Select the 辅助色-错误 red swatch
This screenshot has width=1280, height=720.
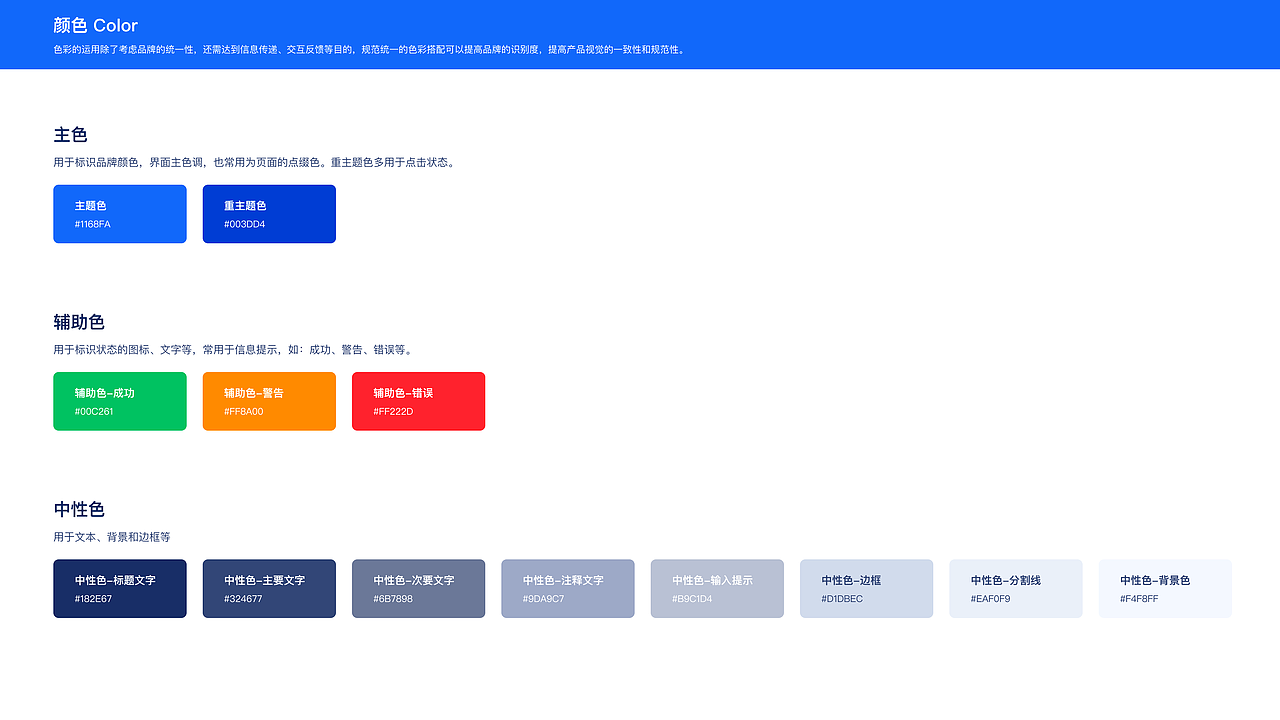pyautogui.click(x=418, y=401)
